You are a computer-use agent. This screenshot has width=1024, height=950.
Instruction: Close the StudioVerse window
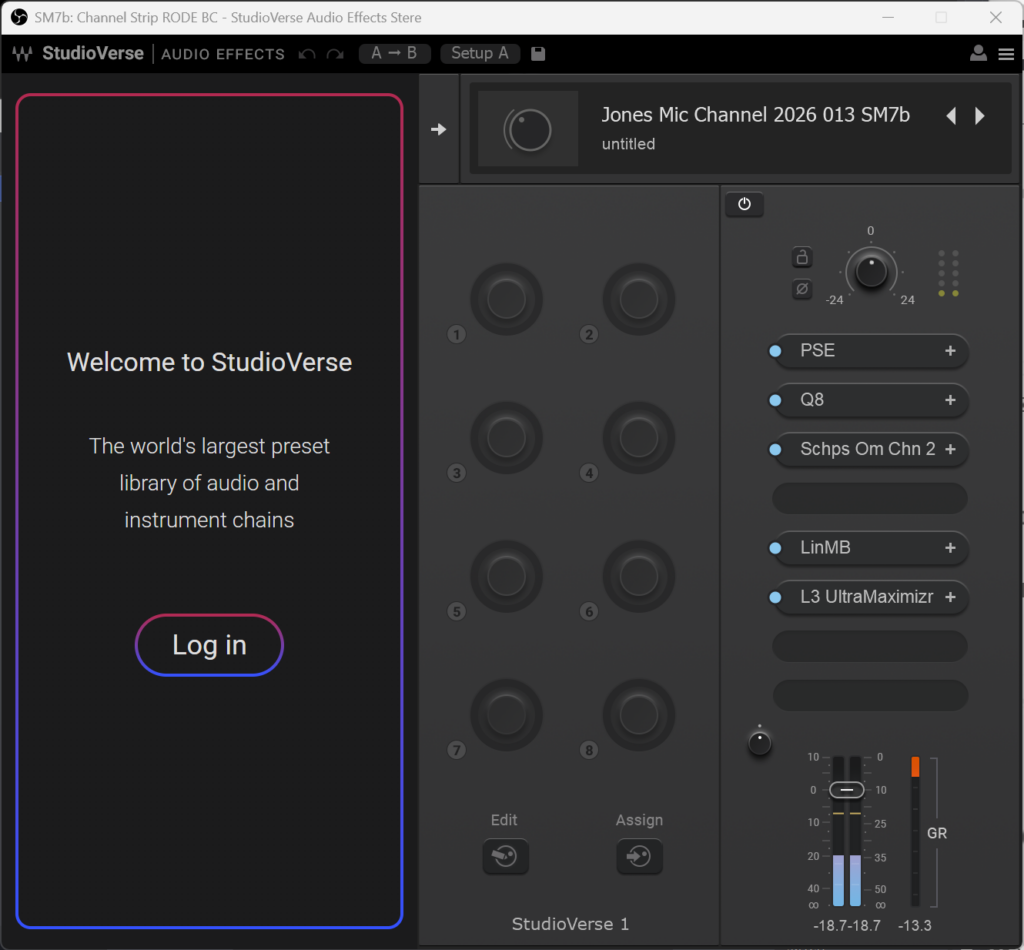coord(995,17)
